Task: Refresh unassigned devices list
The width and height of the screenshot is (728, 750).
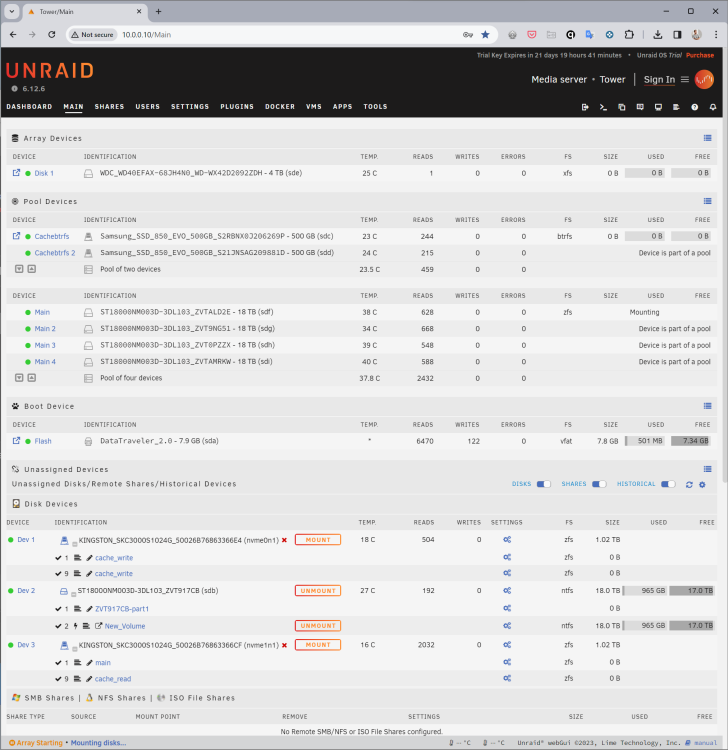Action: pos(689,485)
